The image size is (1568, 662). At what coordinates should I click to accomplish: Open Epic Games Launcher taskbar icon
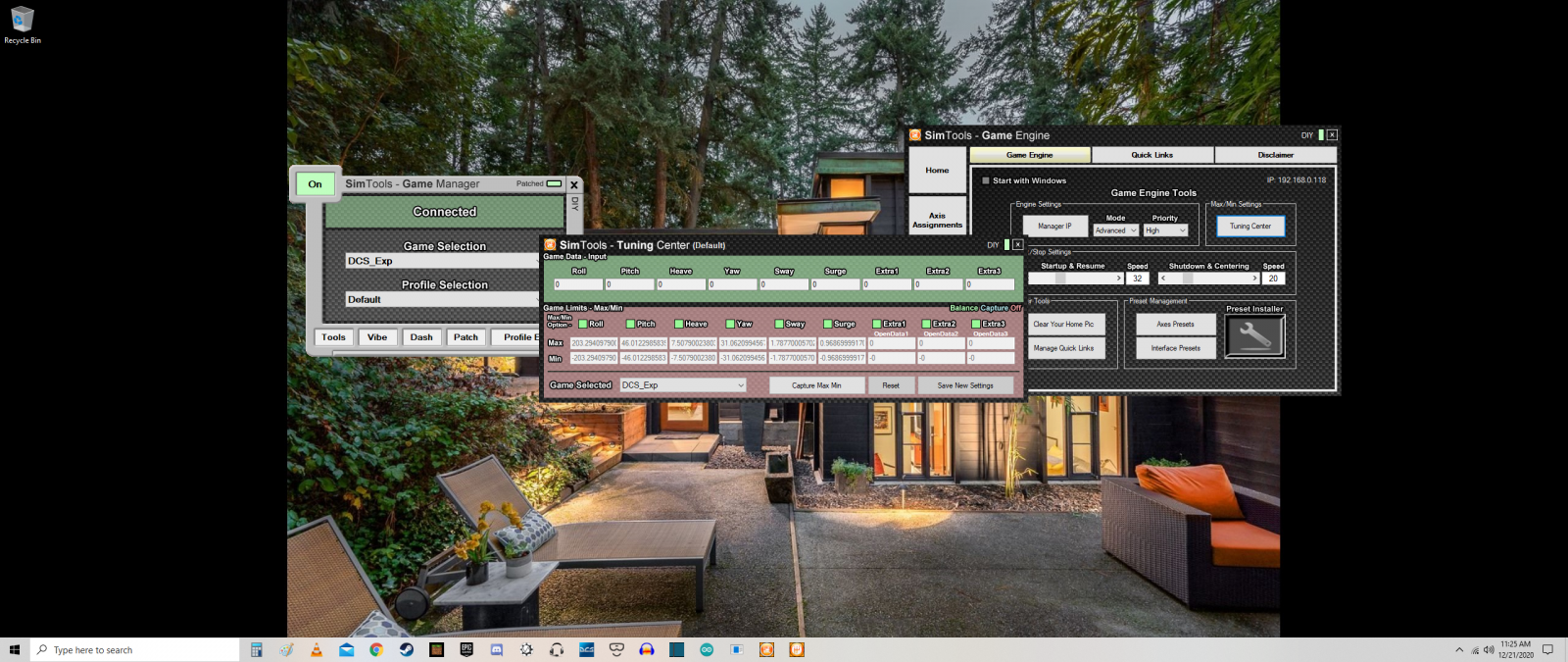(x=466, y=649)
